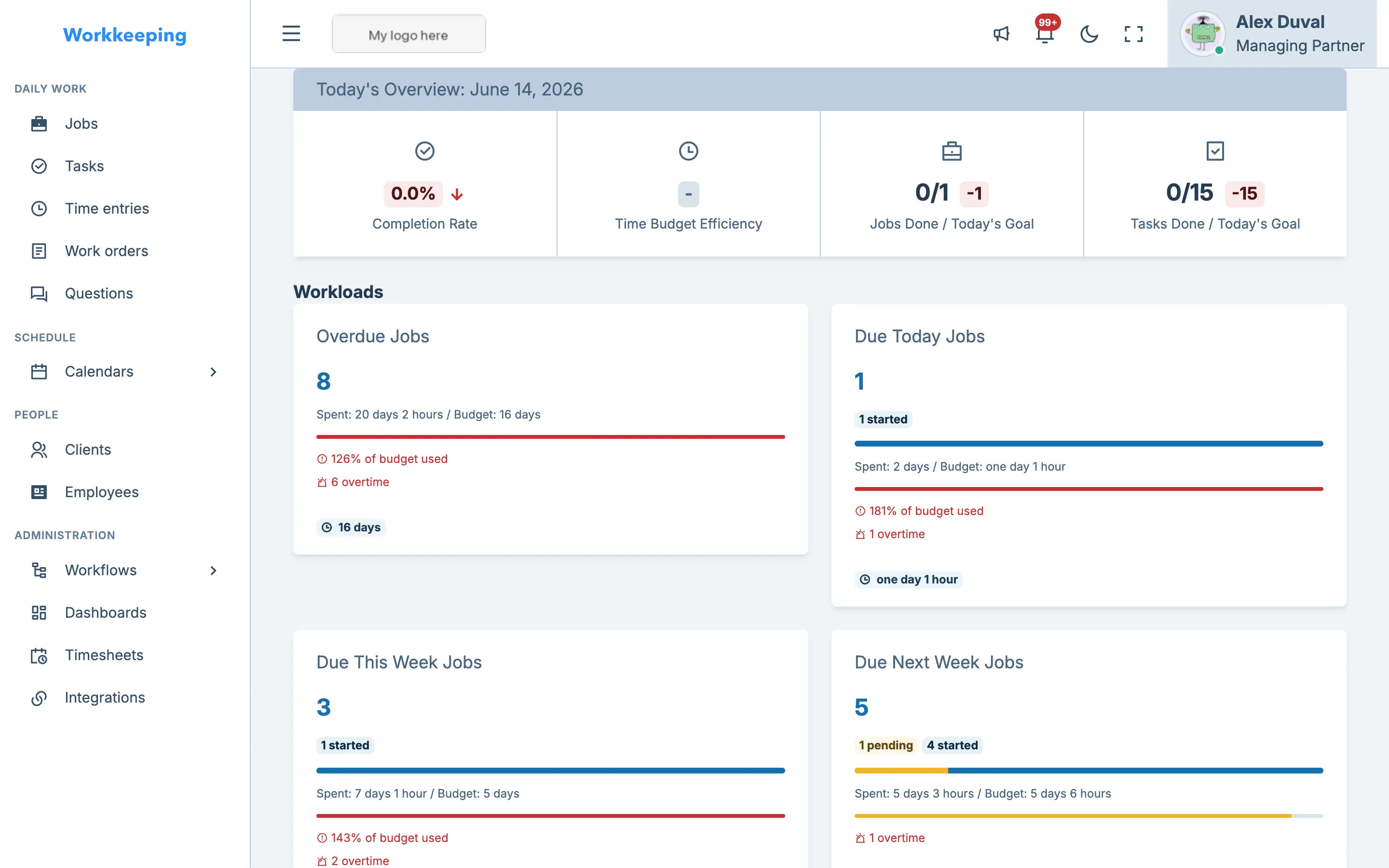Click the Tasks checkmark circle icon
Viewport: 1389px width, 868px height.
pos(39,166)
